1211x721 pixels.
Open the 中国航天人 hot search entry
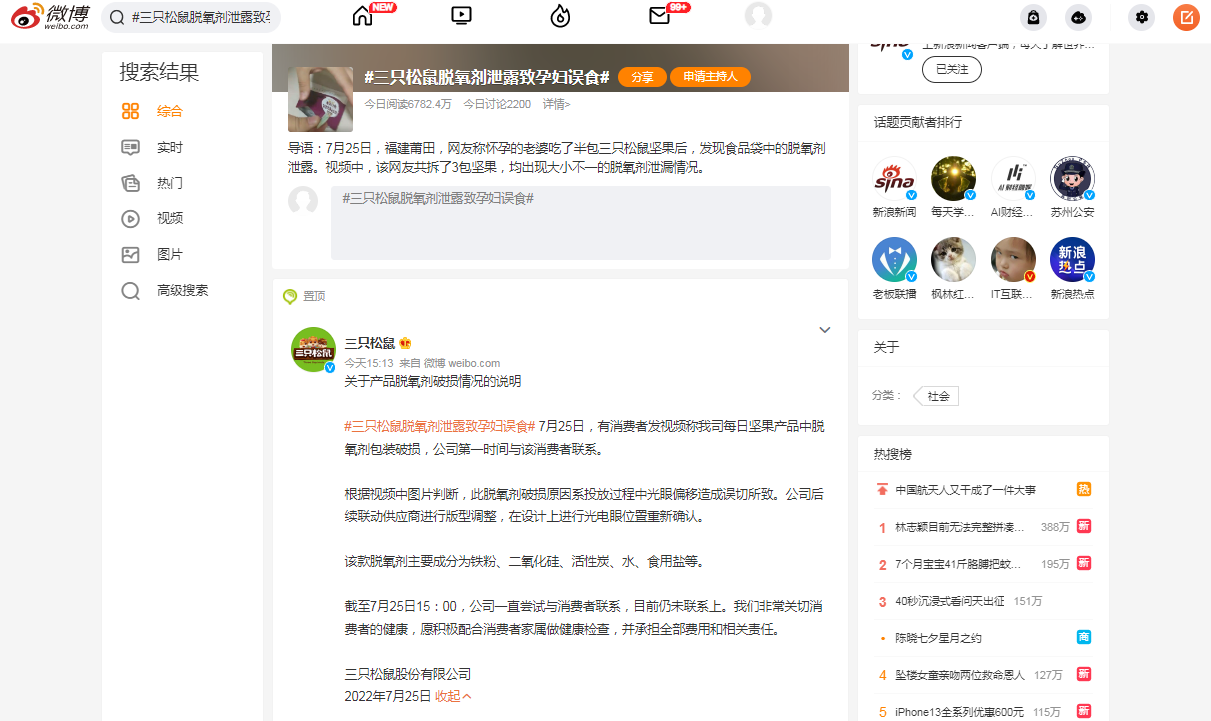965,490
